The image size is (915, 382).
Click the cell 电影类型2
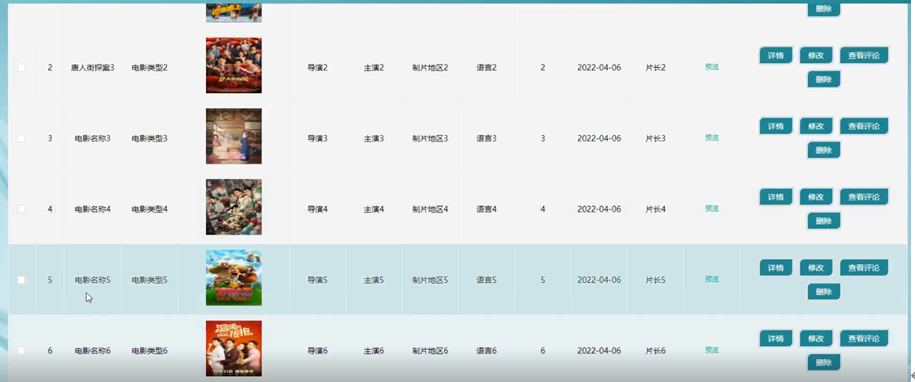pyautogui.click(x=149, y=68)
